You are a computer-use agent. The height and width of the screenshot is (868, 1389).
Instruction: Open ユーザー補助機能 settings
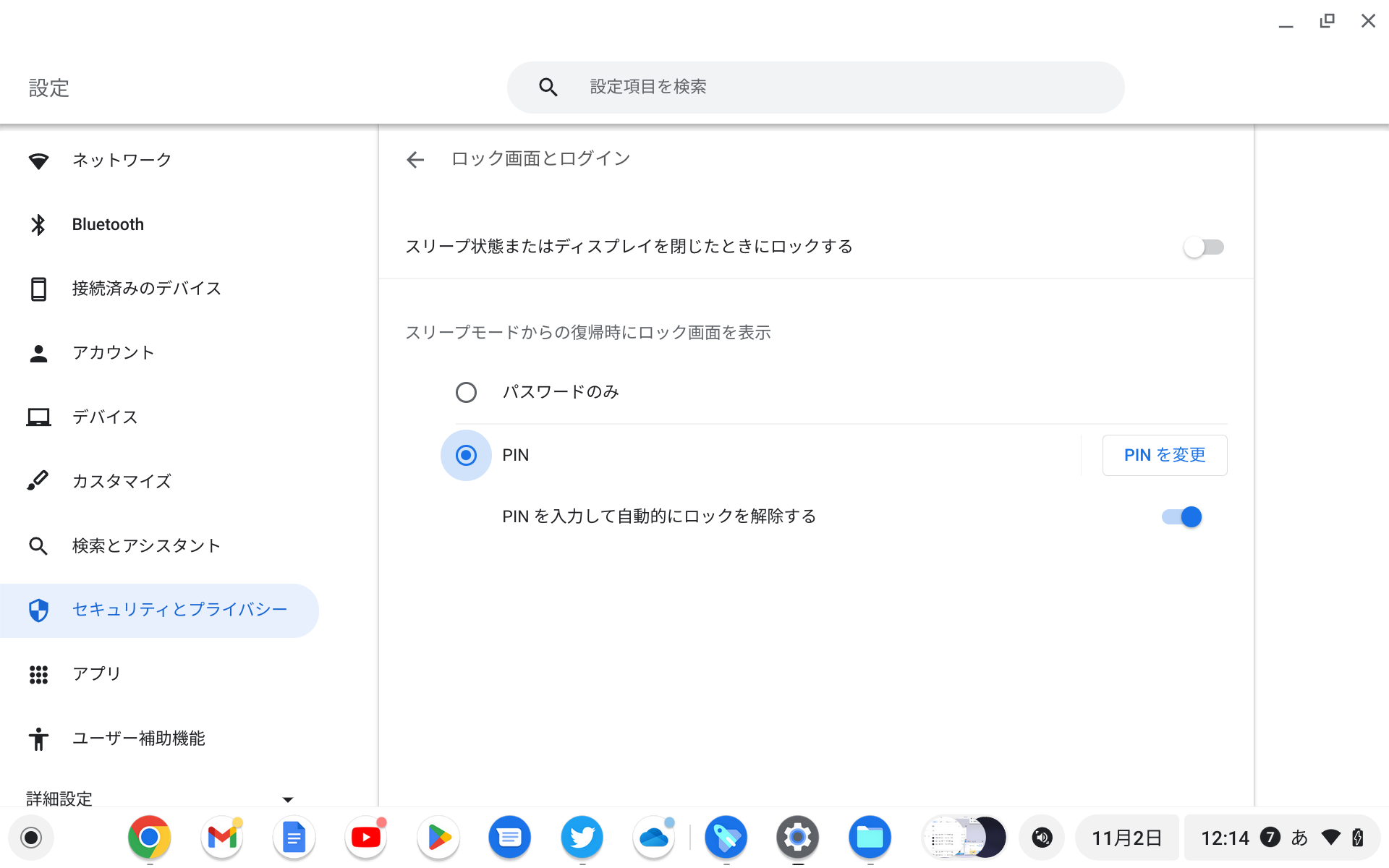point(138,739)
